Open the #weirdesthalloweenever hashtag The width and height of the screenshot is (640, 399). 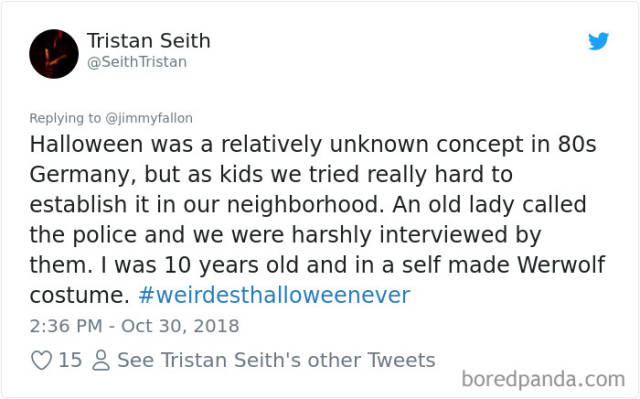tap(274, 295)
